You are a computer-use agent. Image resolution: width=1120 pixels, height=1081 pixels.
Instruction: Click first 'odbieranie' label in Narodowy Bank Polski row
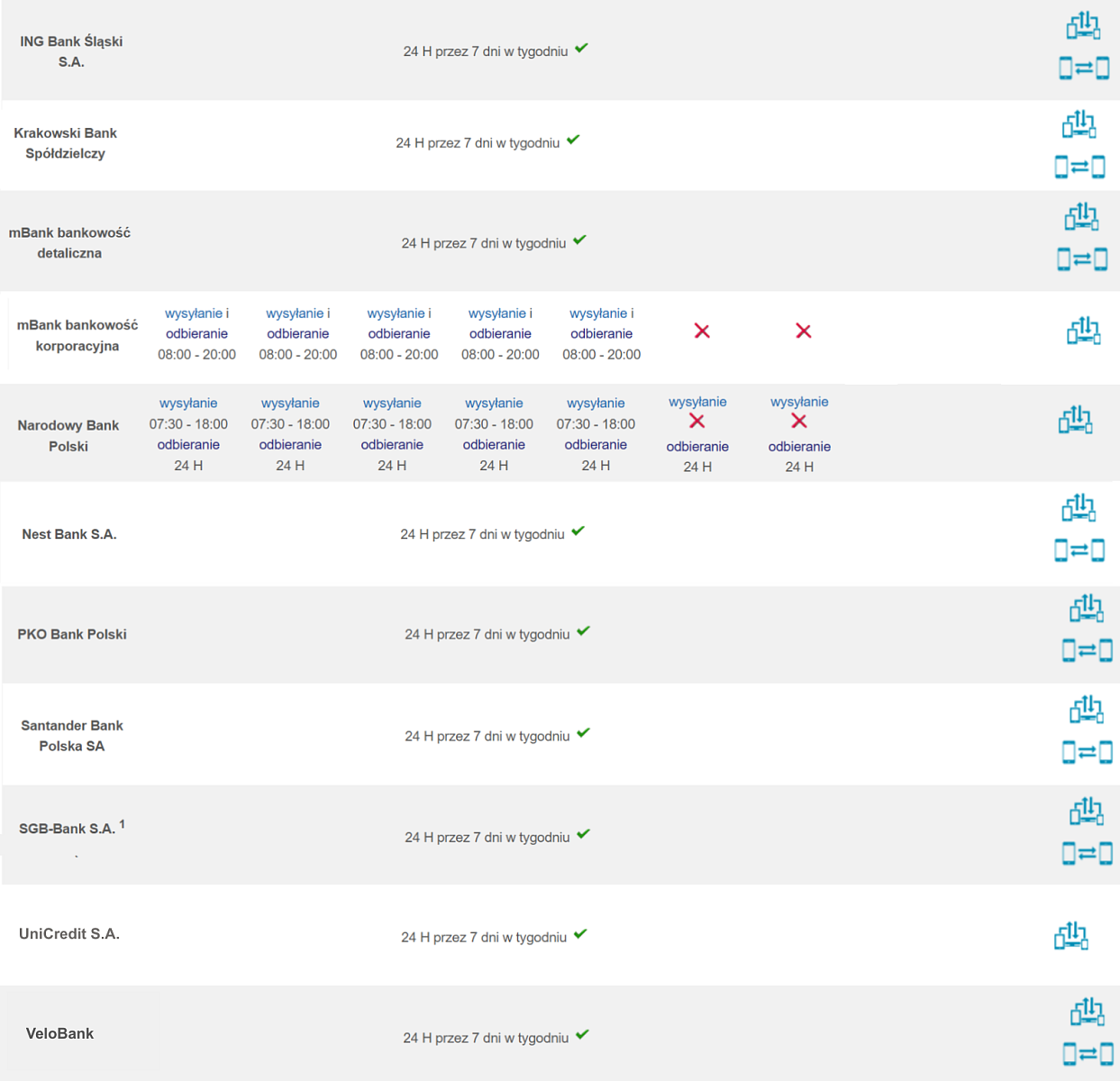tap(188, 445)
